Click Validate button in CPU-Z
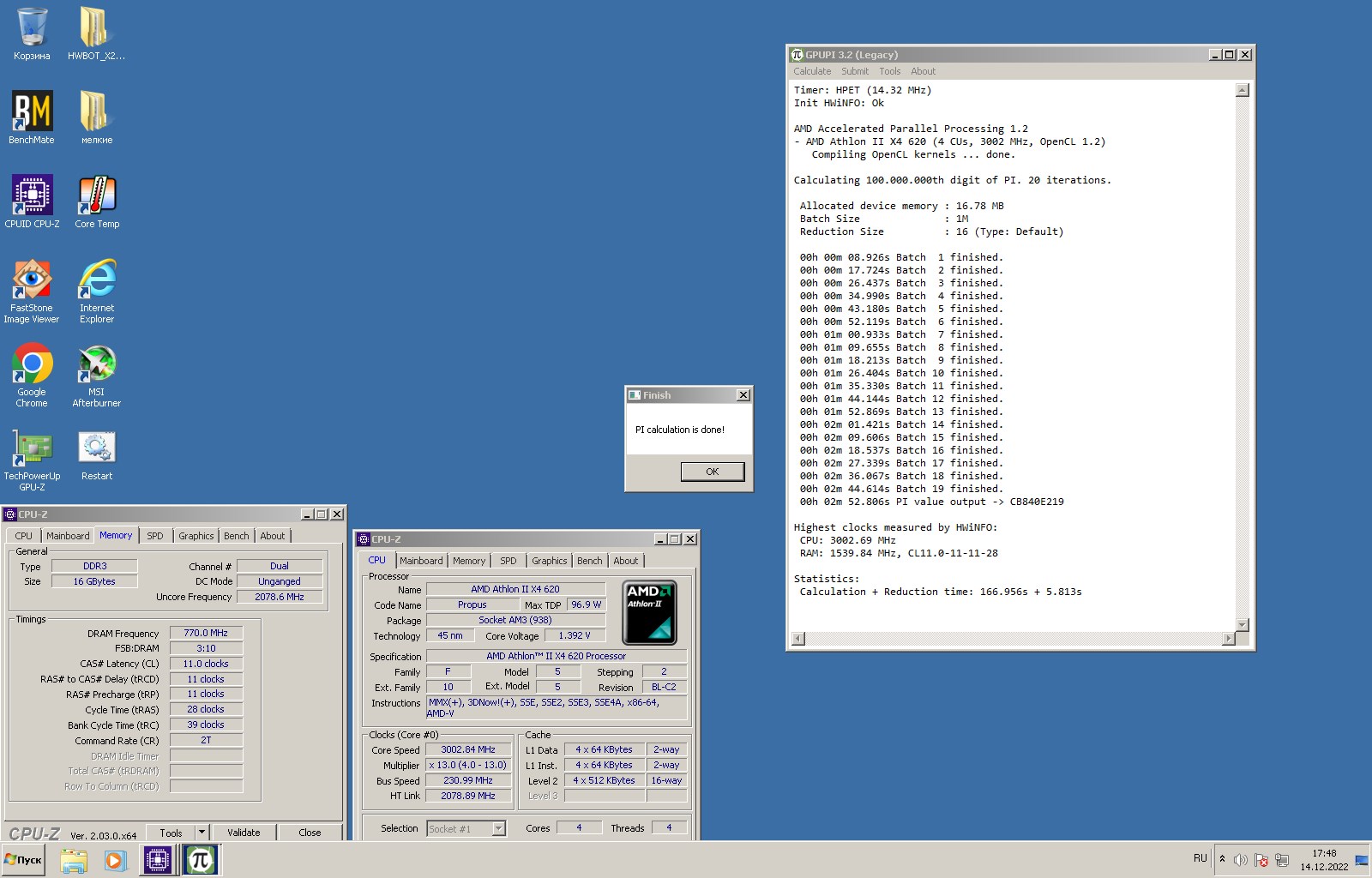Viewport: 1372px width, 878px height. point(244,833)
